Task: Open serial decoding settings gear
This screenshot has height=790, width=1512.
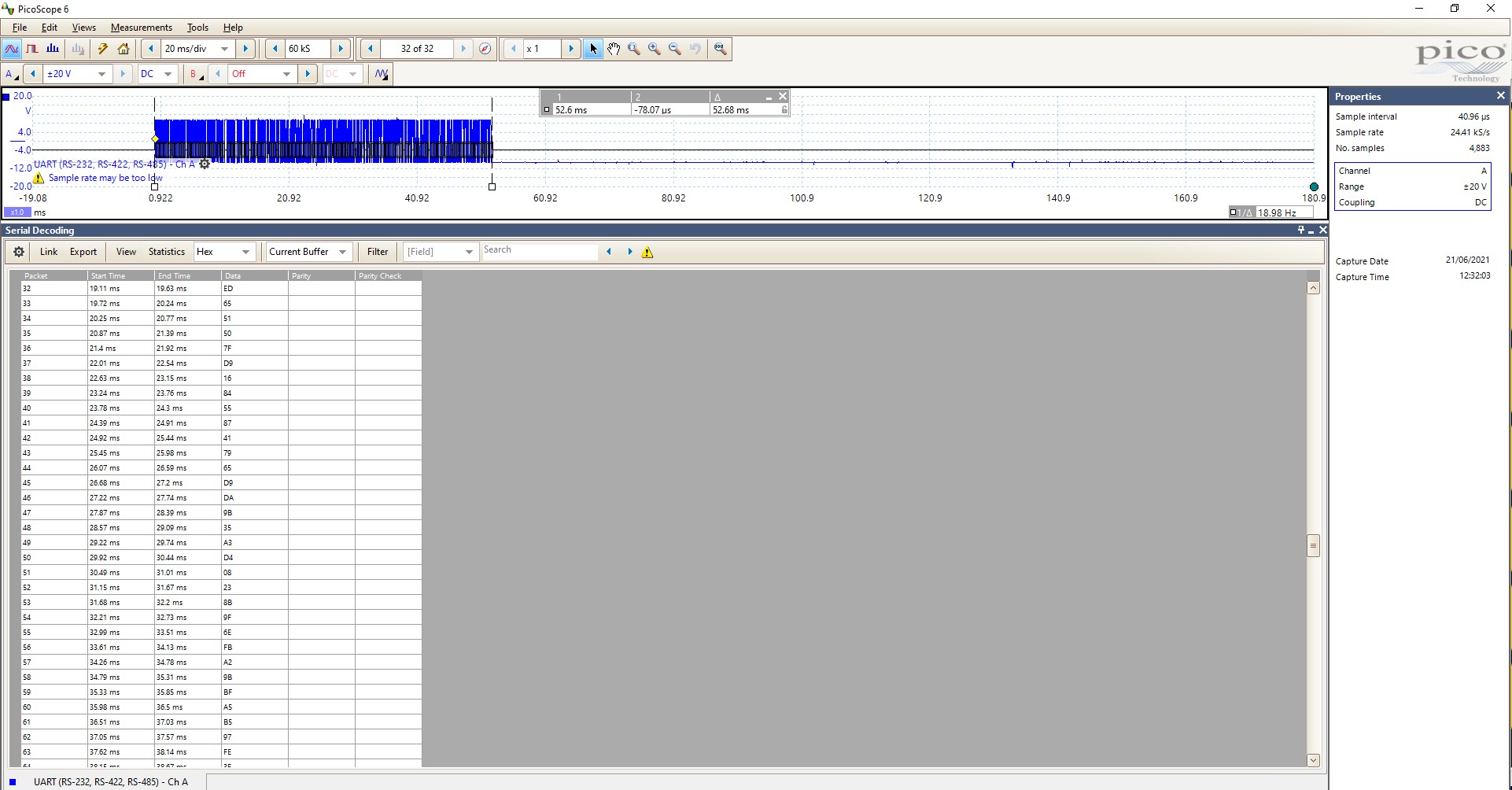Action: pos(19,252)
